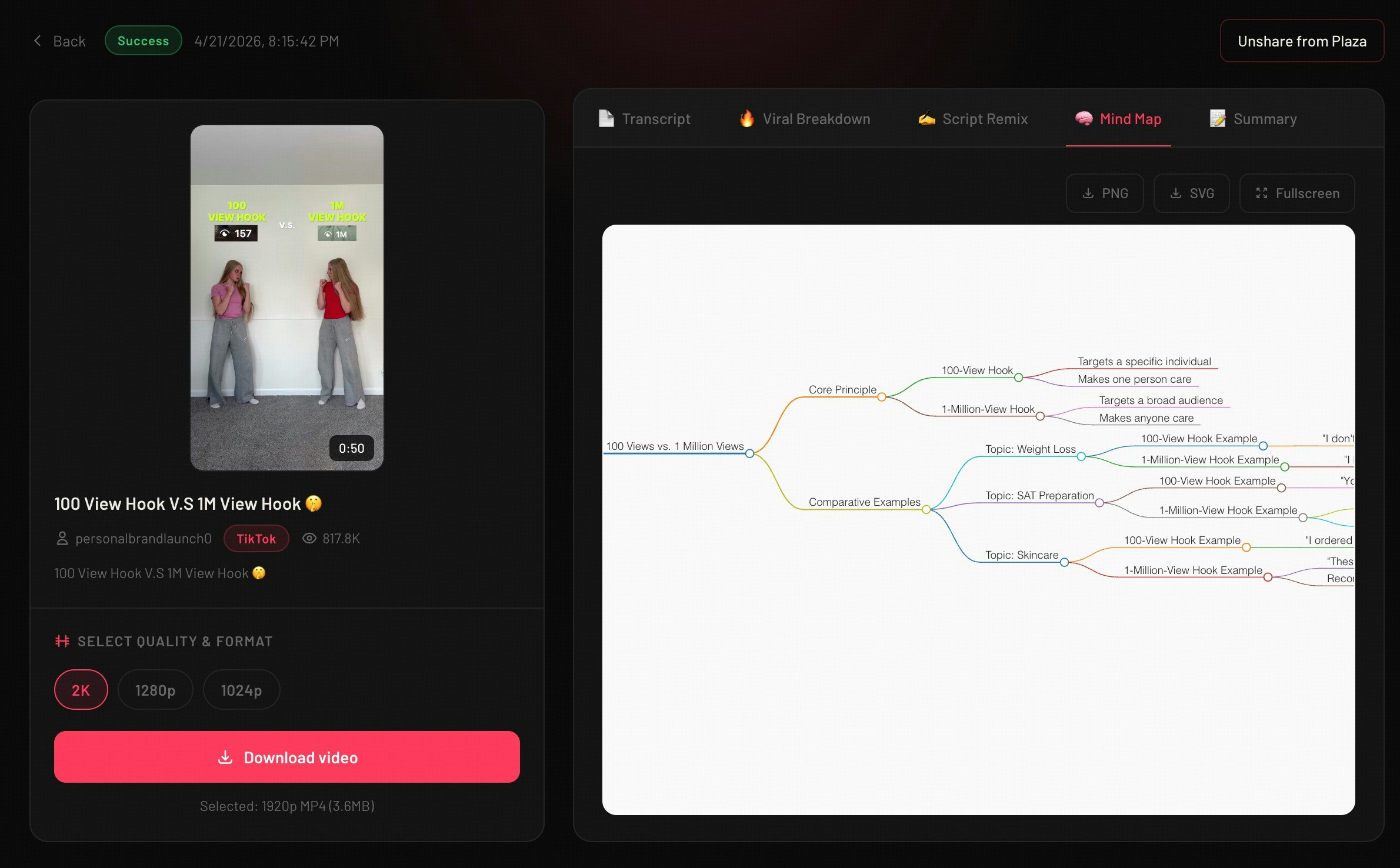The image size is (1400, 868).
Task: Click the writing hand icon on Script Remix
Action: [x=926, y=119]
